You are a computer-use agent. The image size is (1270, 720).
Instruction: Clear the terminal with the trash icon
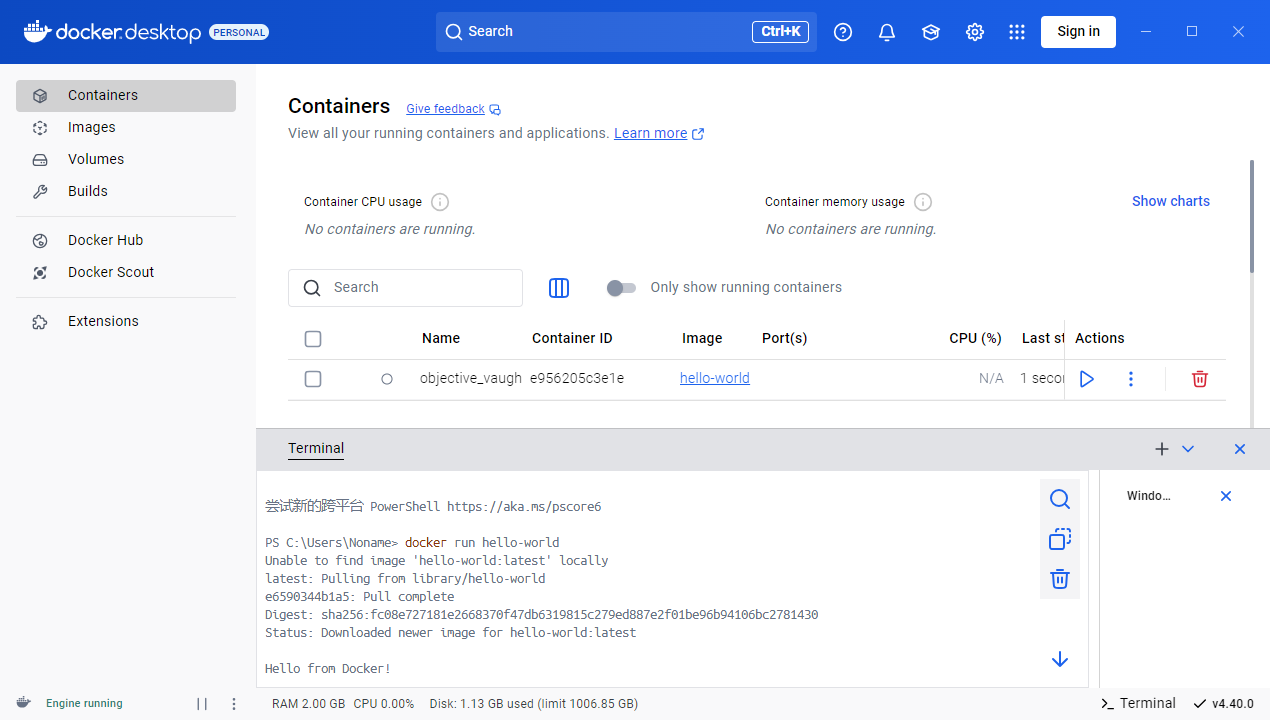(1060, 579)
